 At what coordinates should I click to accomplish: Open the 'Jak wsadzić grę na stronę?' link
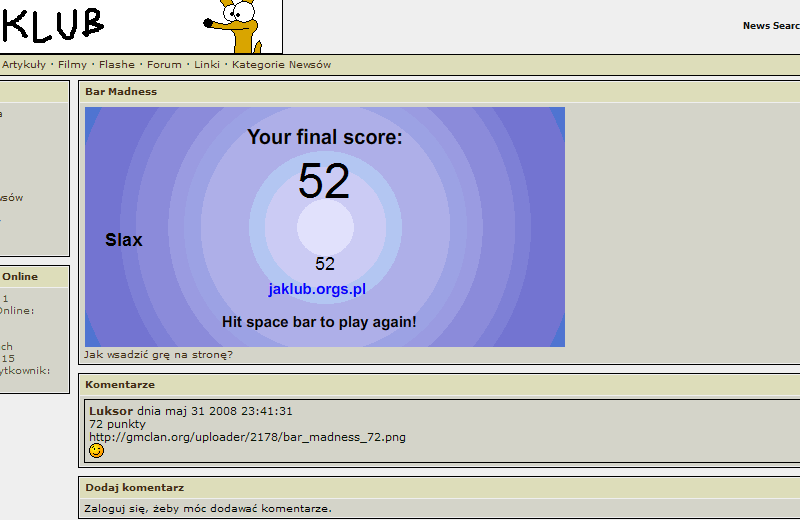[158, 354]
